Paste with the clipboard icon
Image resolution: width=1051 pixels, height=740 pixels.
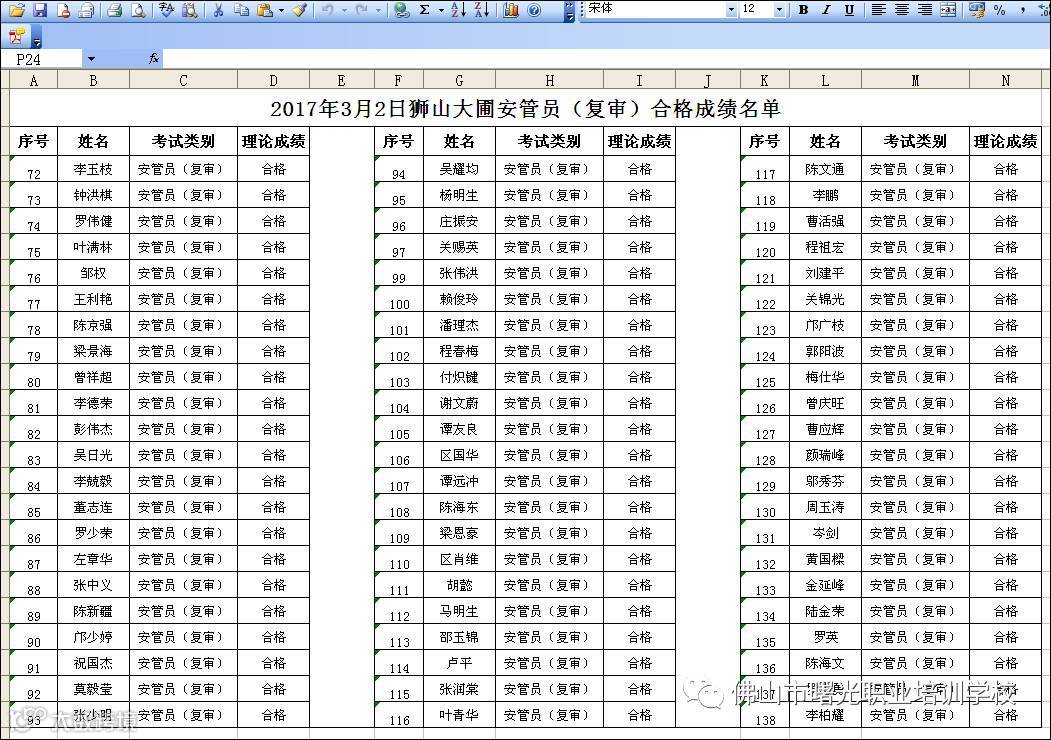(x=265, y=10)
